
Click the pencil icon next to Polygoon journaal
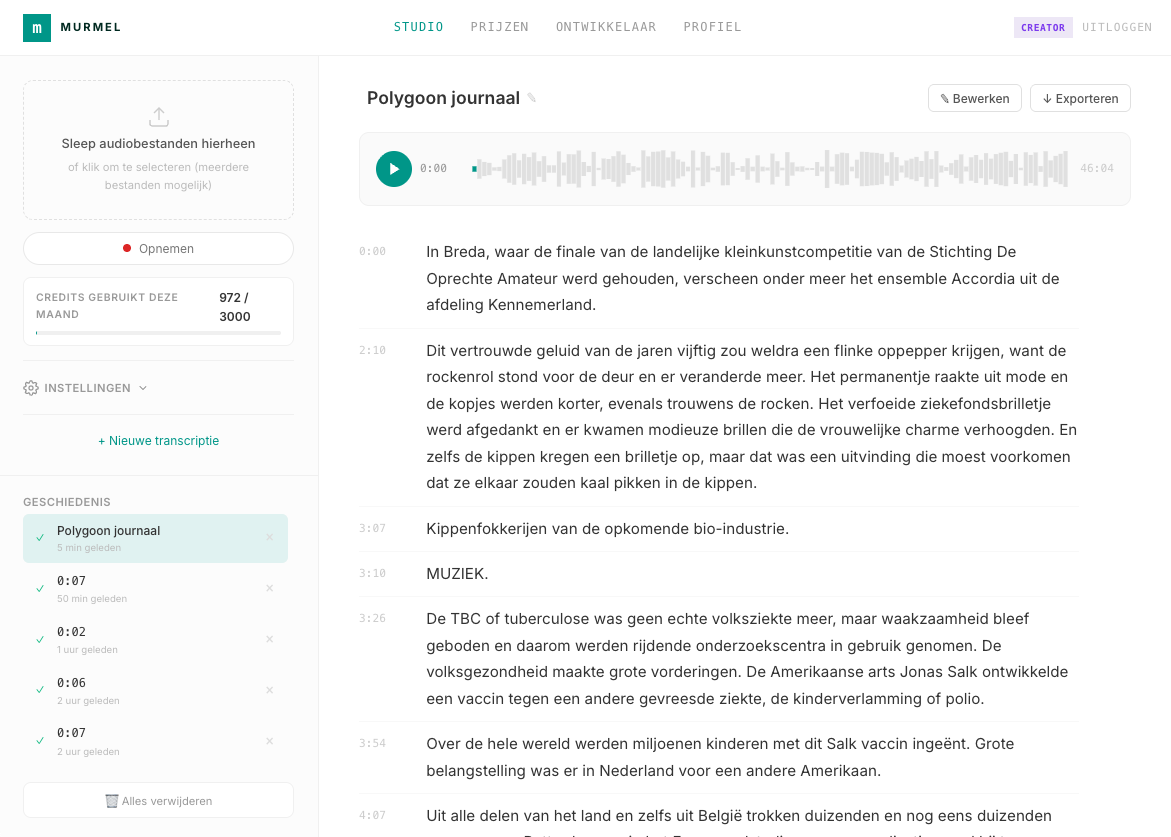[x=534, y=96]
